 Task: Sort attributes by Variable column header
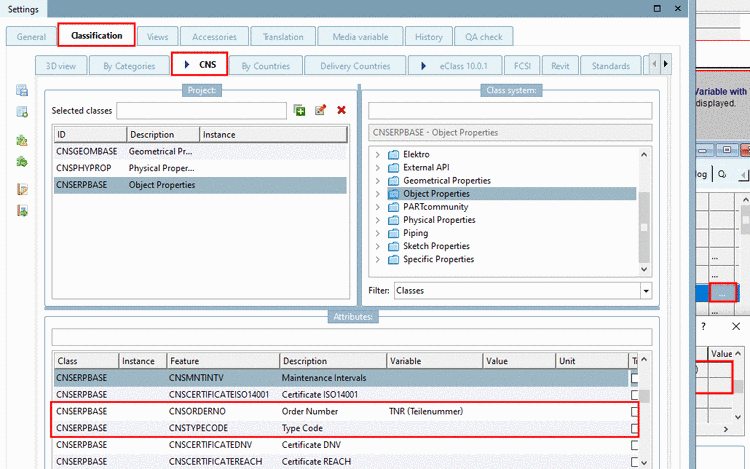[x=434, y=361]
